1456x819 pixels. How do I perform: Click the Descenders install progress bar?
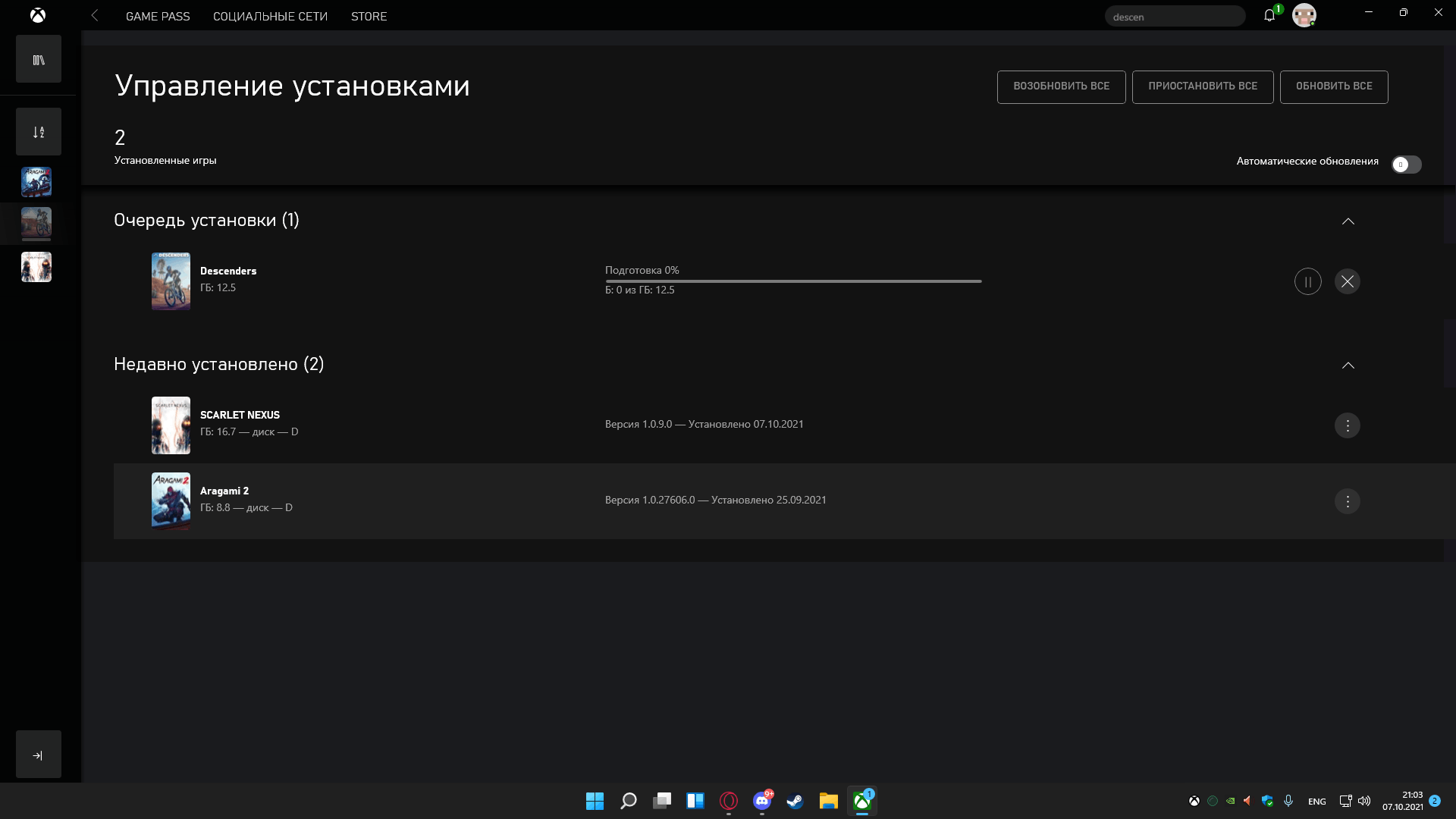[793, 281]
